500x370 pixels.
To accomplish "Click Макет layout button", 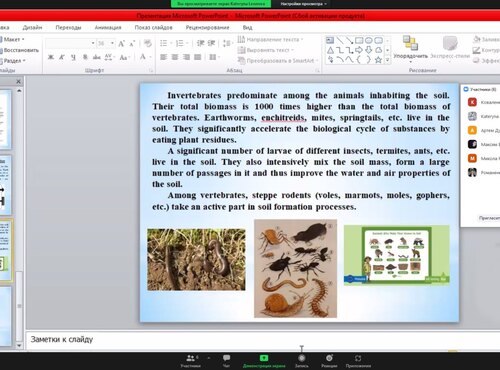I will pyautogui.click(x=13, y=39).
